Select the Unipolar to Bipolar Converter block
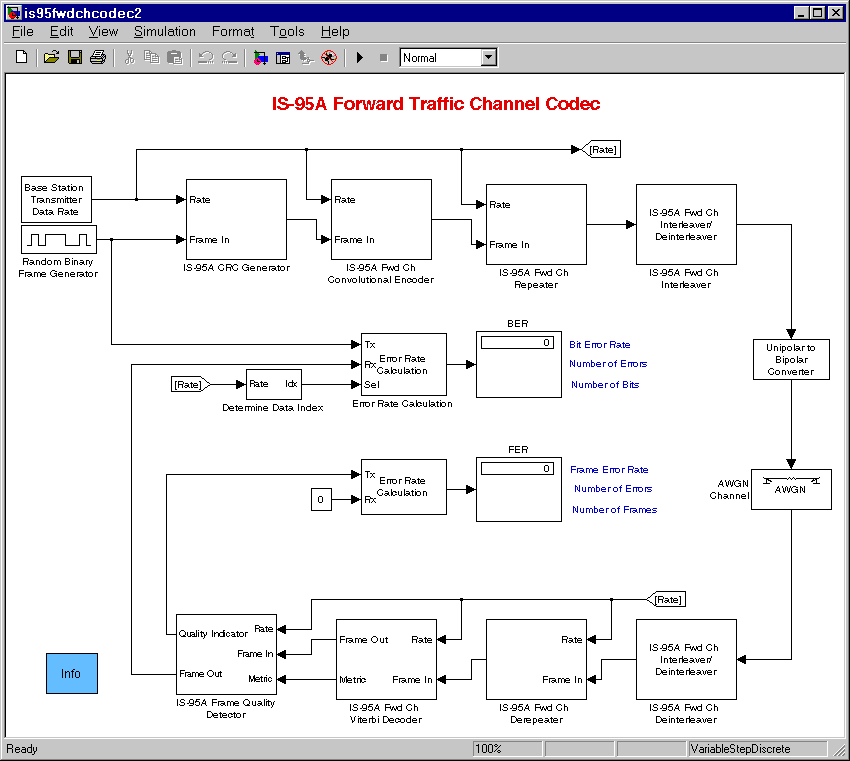This screenshot has width=850, height=761. [791, 359]
